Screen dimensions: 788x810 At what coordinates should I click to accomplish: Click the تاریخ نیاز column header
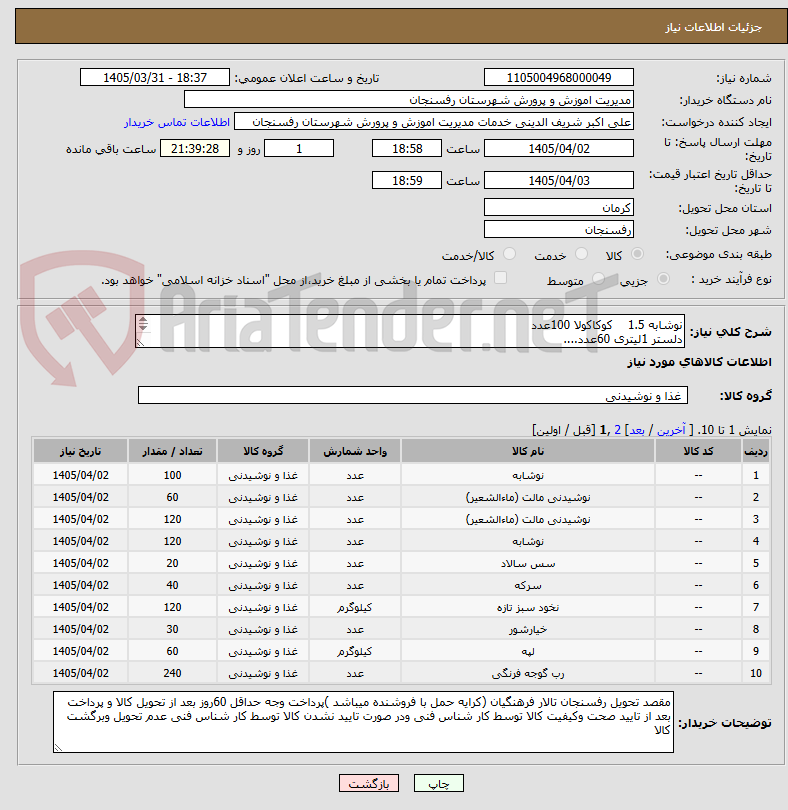(x=80, y=451)
